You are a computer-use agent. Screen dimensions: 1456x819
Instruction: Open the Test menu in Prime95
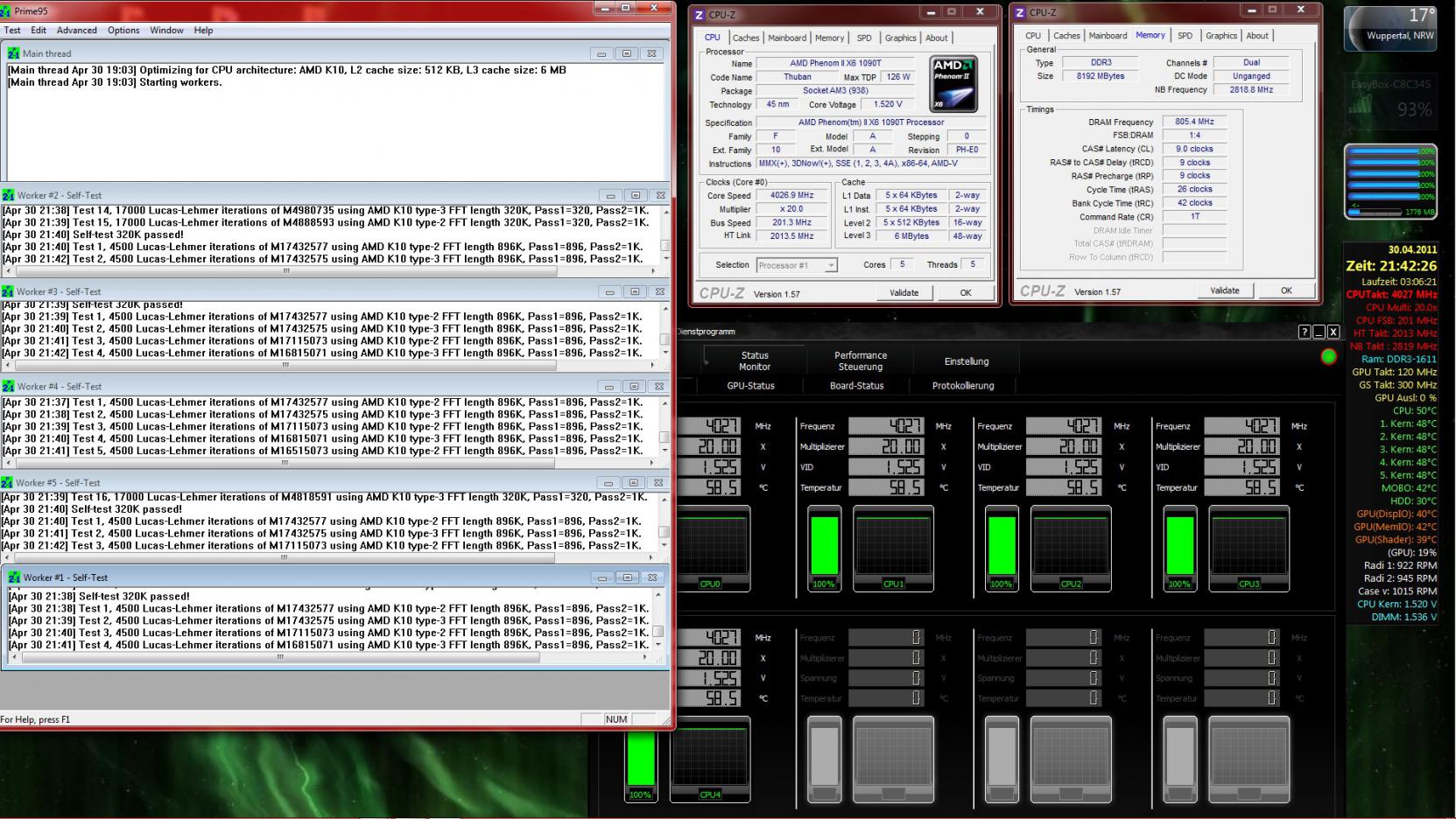[12, 30]
